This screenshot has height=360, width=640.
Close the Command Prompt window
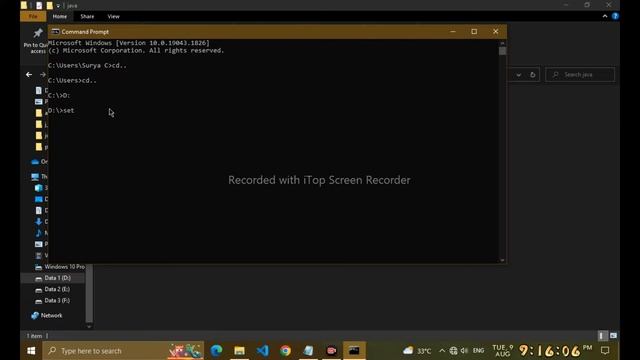click(x=496, y=31)
